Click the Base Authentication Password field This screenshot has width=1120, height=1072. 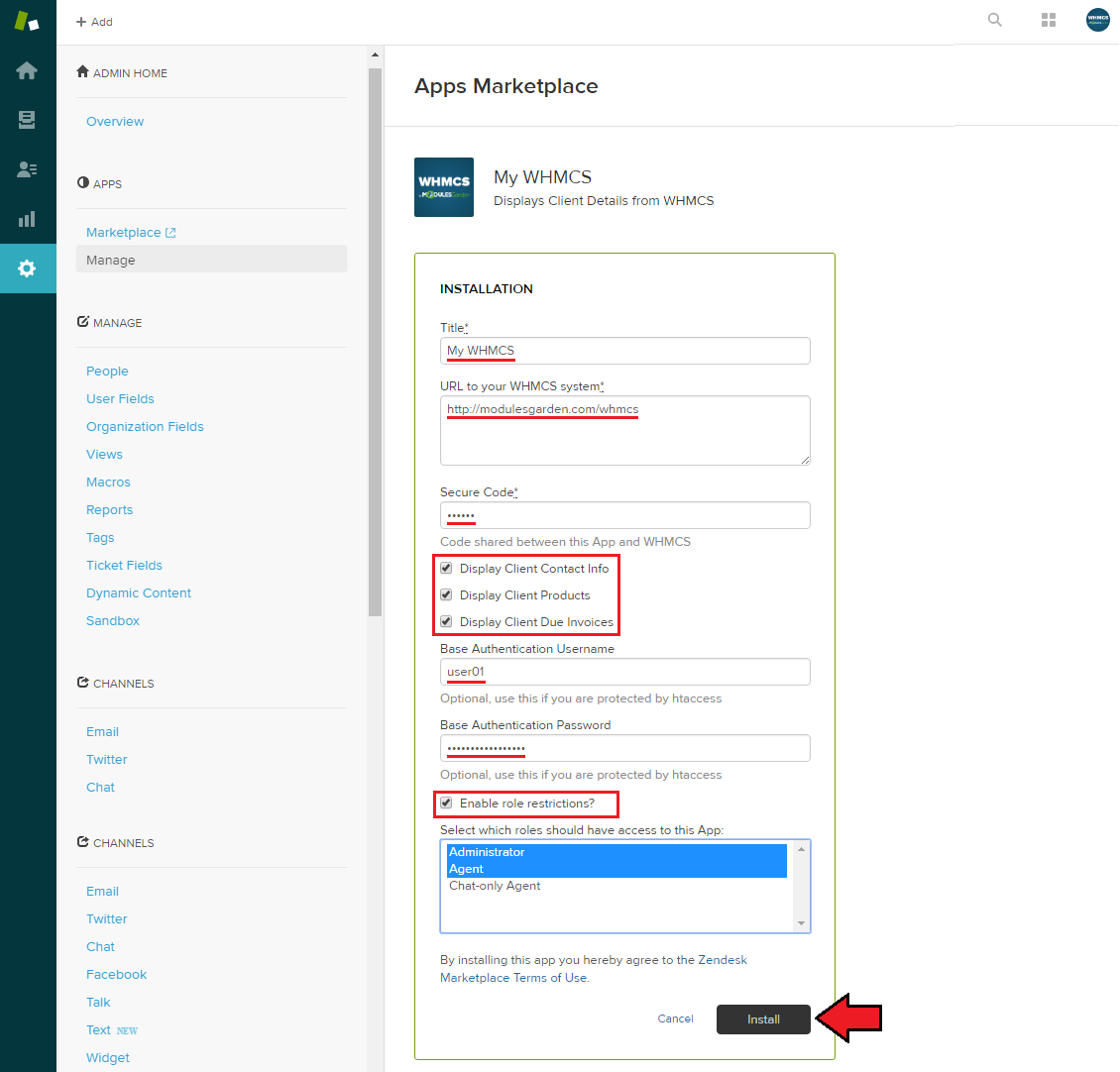tap(625, 748)
